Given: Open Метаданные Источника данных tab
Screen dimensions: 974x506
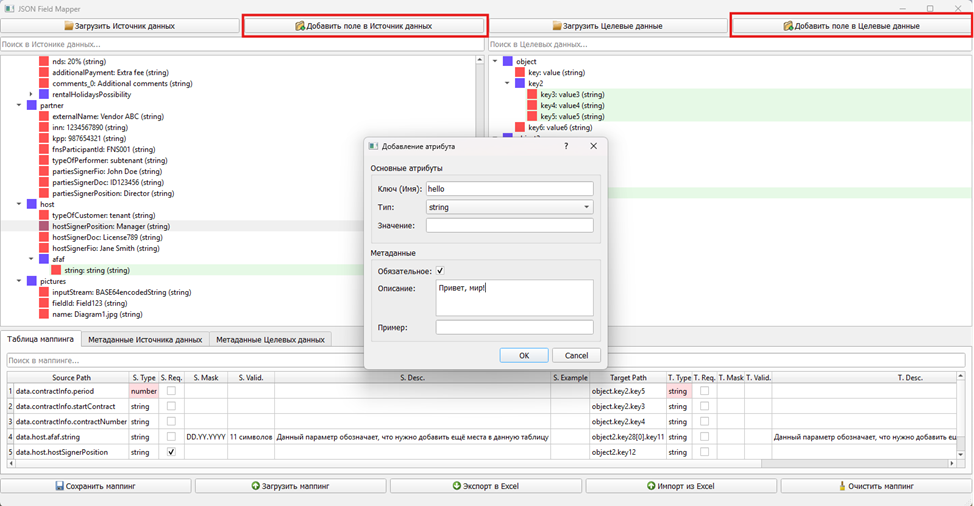Looking at the screenshot, I should coord(145,340).
